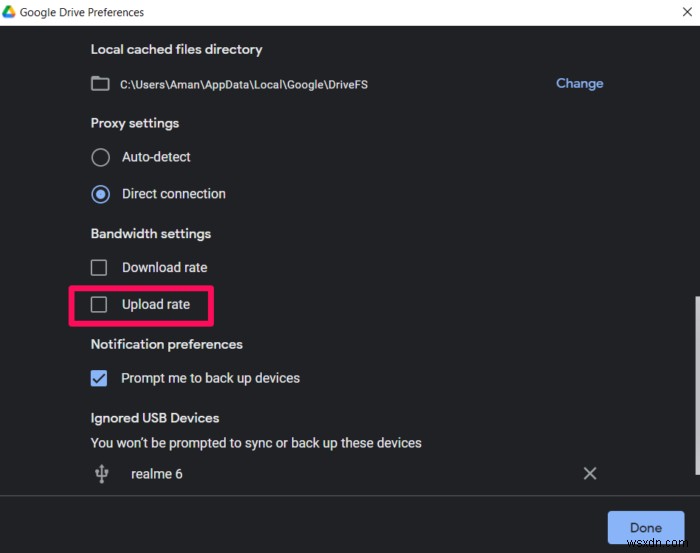Enable the Download rate limit checkbox
Viewport: 700px width, 553px height.
click(99, 268)
